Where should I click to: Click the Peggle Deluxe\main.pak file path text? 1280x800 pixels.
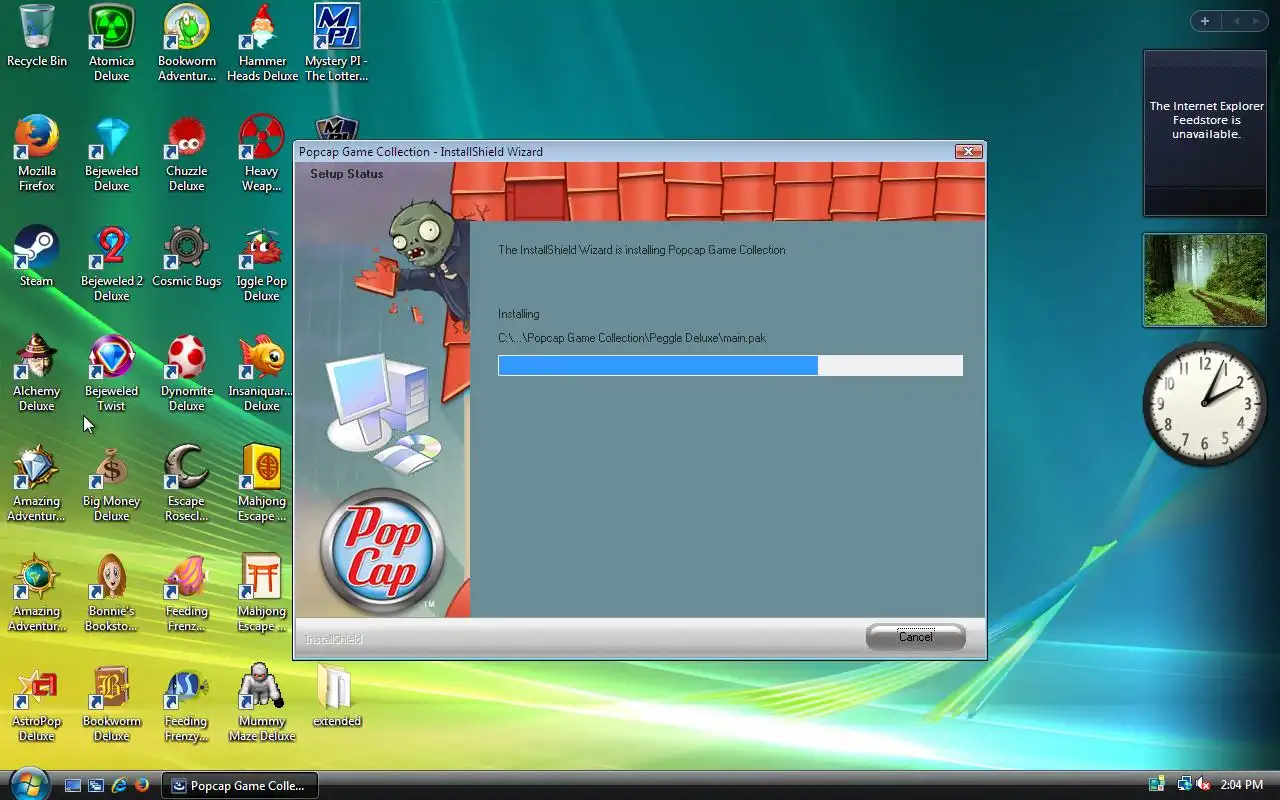(632, 338)
